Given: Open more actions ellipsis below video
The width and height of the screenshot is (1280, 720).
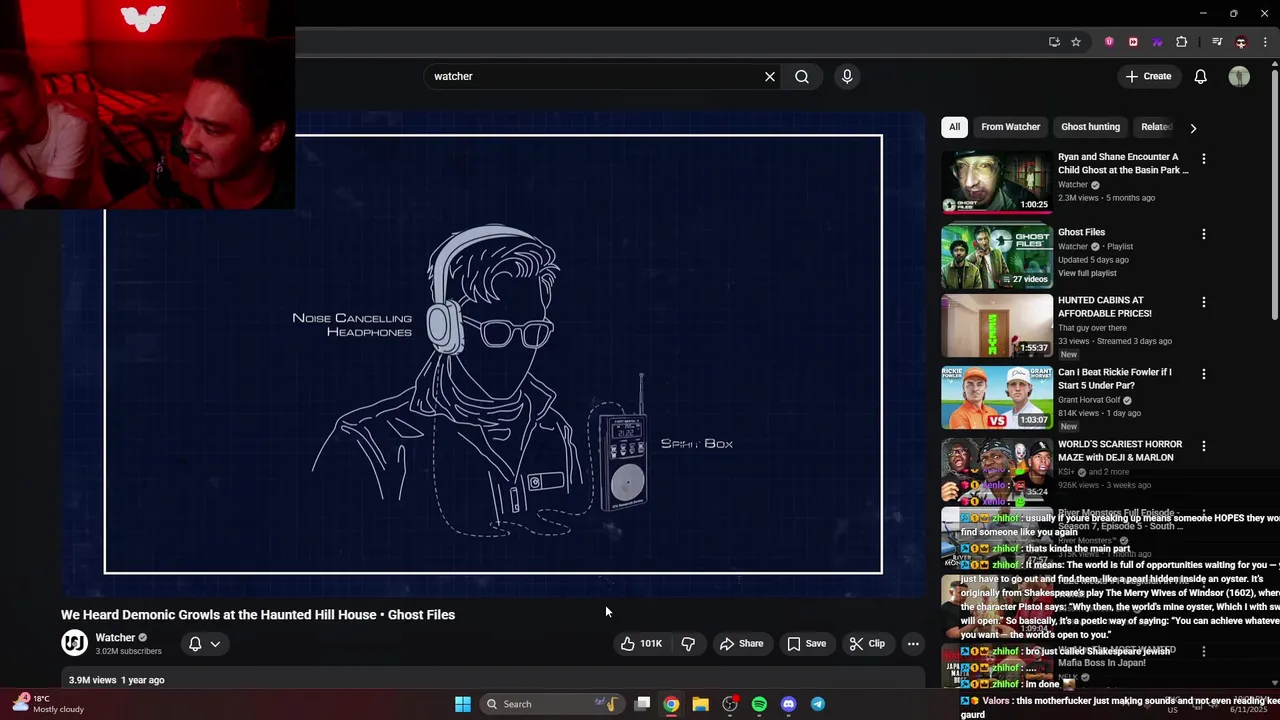Looking at the screenshot, I should (913, 644).
